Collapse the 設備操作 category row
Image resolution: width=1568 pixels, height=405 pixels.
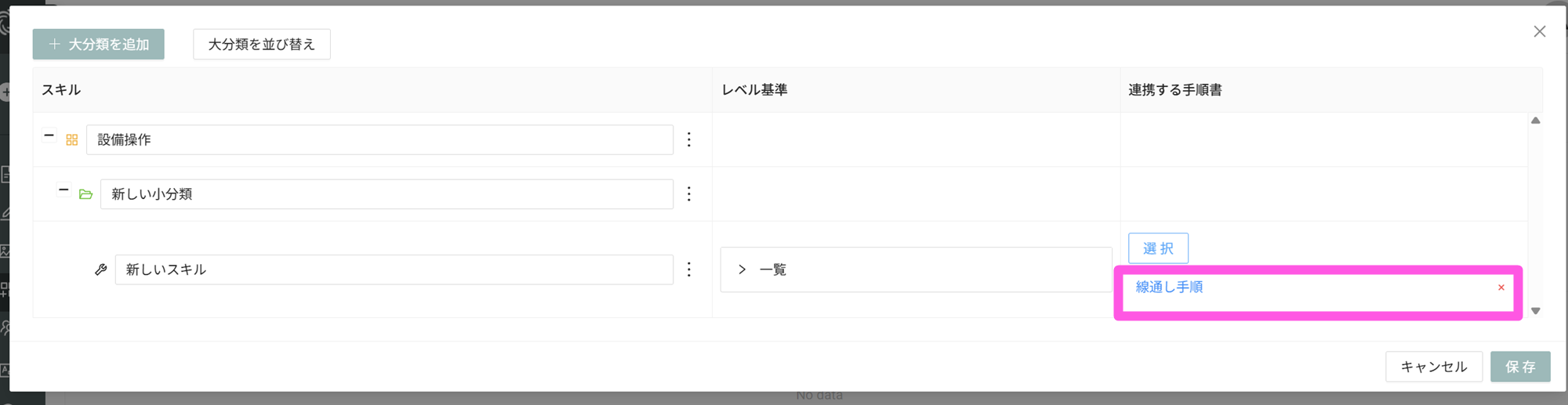[49, 136]
